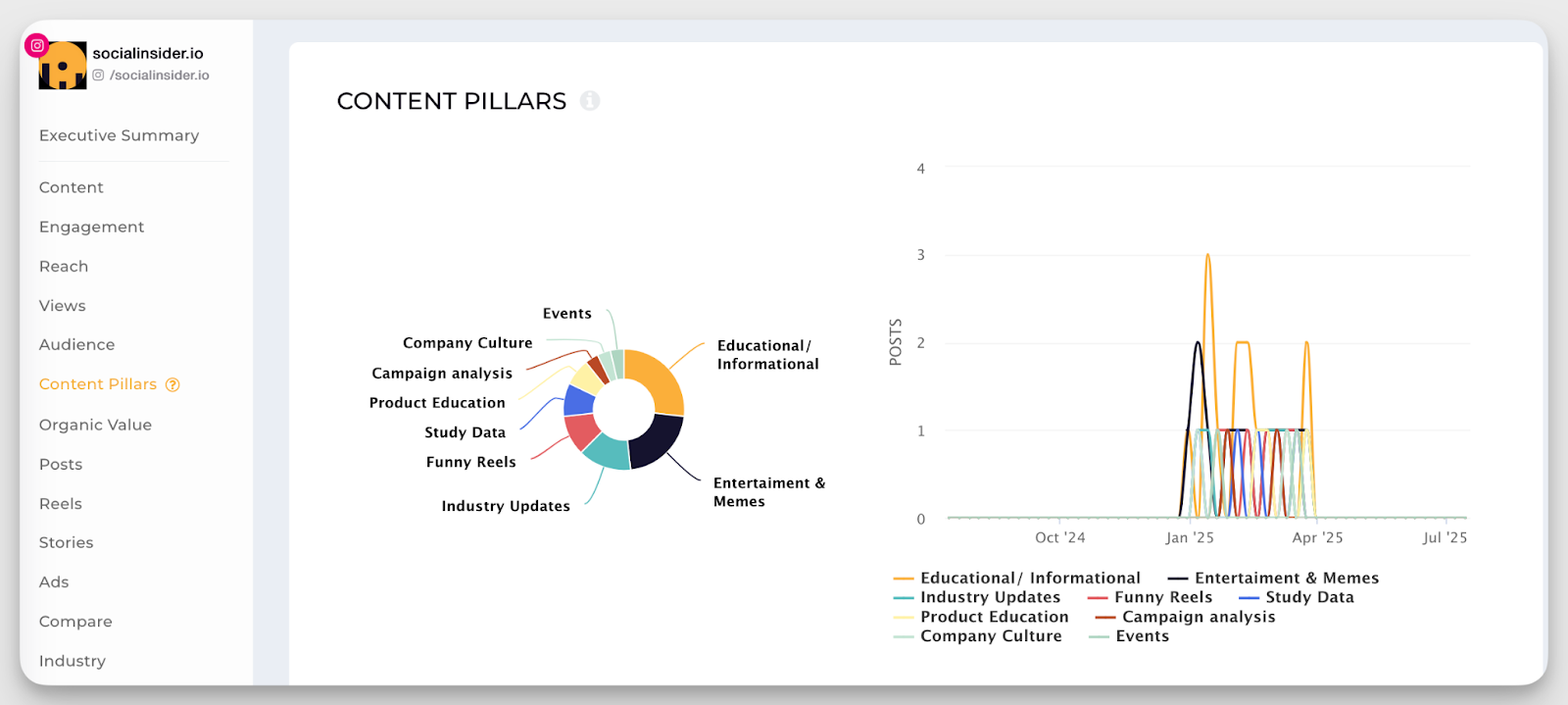Click the tallest orange peak in line chart
The height and width of the screenshot is (705, 1568).
pyautogui.click(x=1207, y=257)
